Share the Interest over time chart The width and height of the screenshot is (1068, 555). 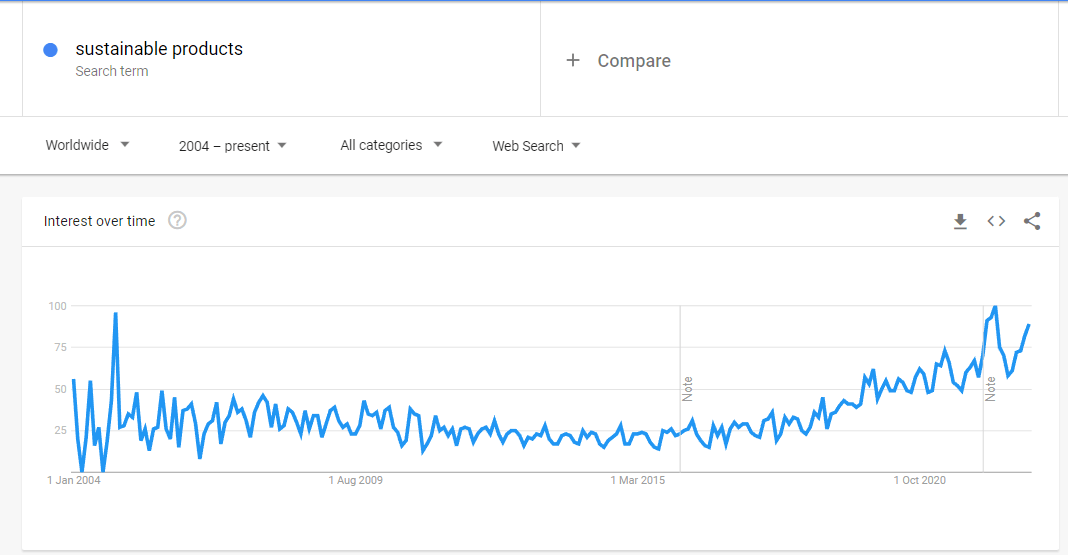(x=1032, y=221)
